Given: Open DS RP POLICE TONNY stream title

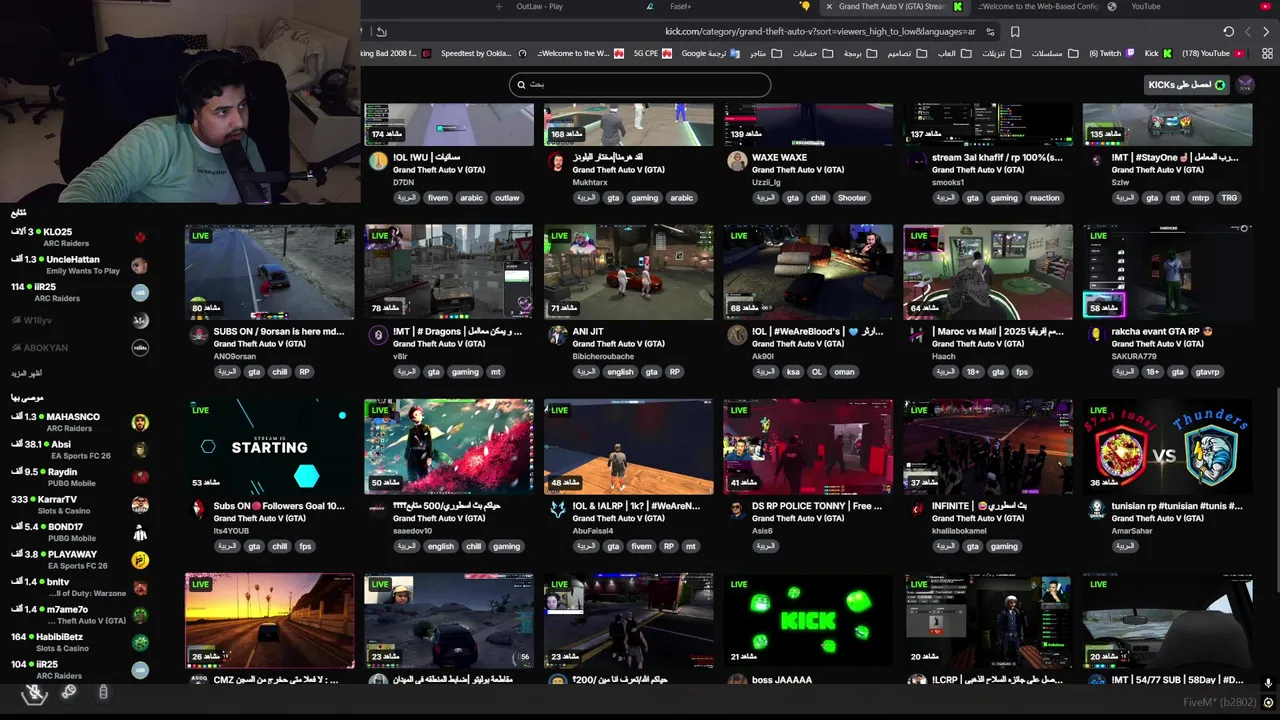Looking at the screenshot, I should click(x=817, y=506).
